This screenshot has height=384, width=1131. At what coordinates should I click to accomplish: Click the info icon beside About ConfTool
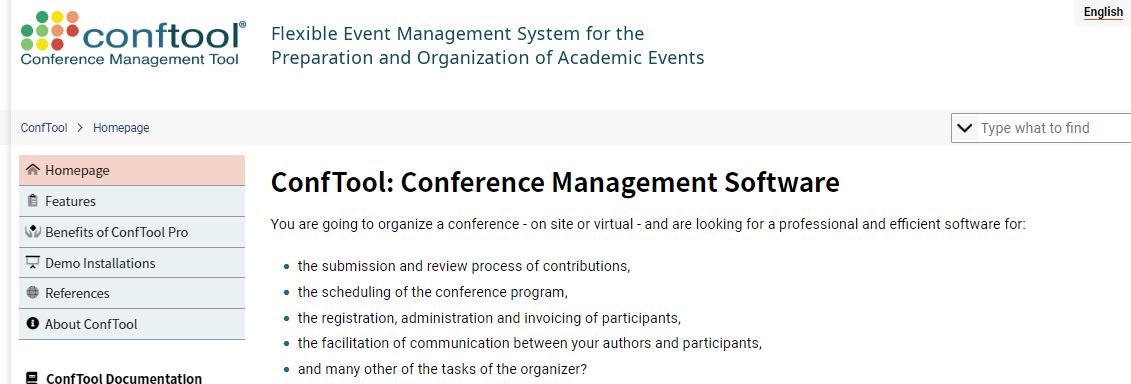point(32,323)
